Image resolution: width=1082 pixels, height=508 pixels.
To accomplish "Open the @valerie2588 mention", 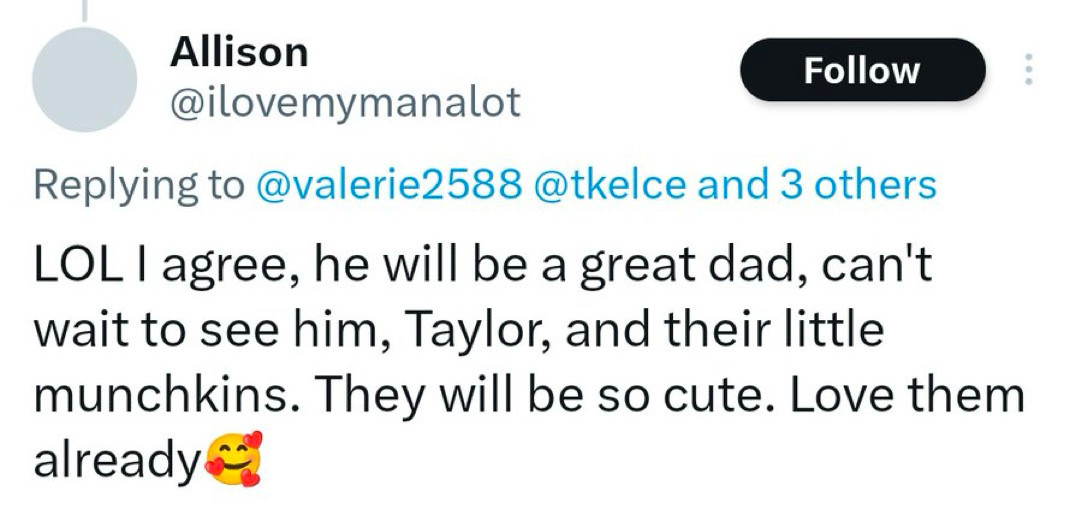I will pos(389,184).
